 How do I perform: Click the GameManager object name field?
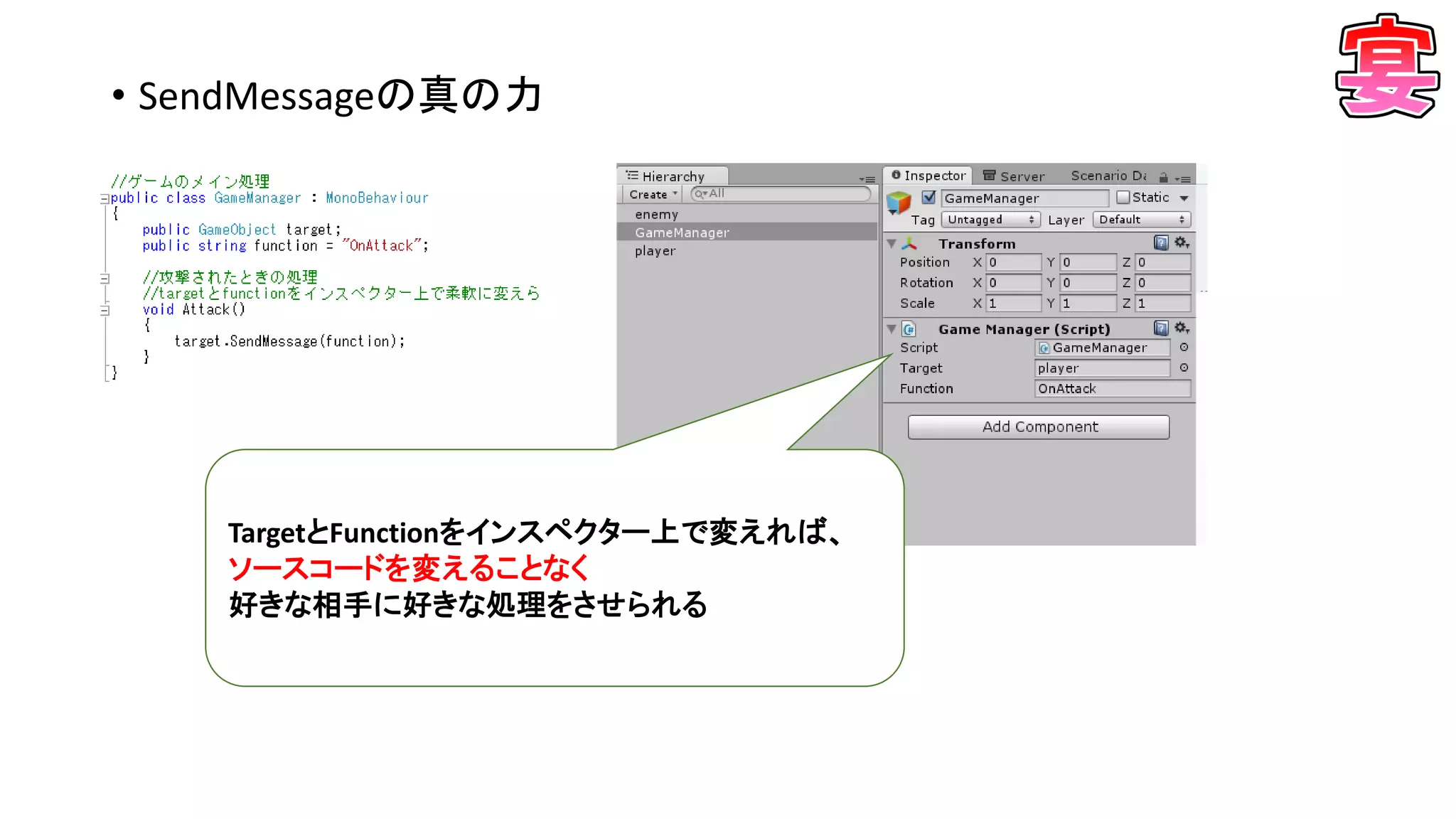(1024, 198)
